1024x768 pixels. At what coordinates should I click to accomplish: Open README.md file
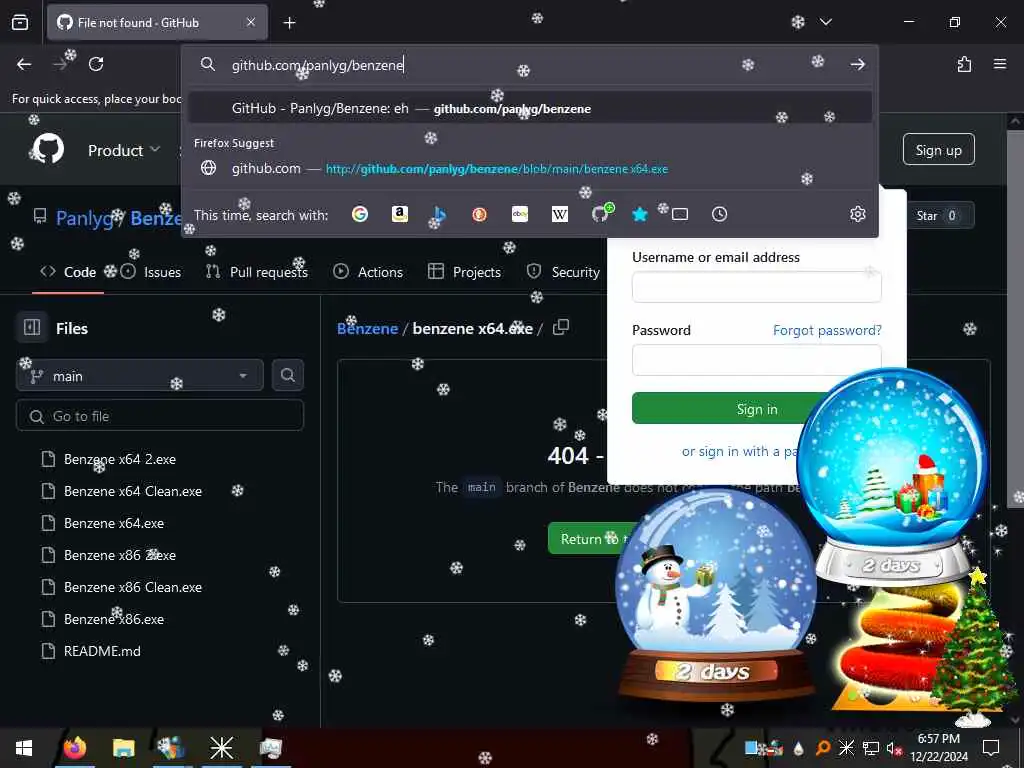(102, 651)
